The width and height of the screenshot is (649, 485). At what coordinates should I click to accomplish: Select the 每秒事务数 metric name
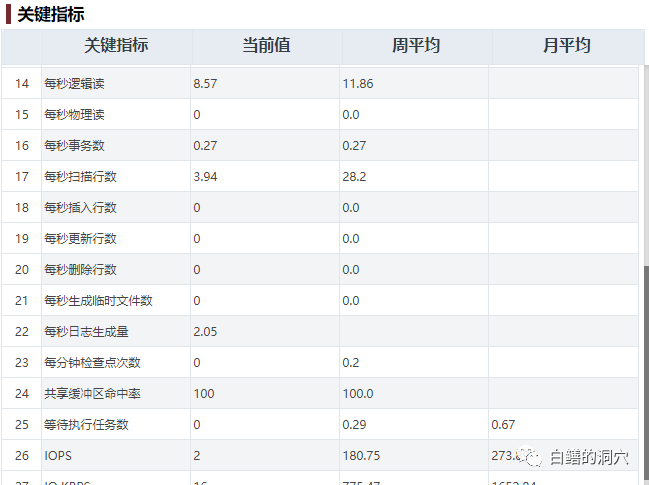[x=75, y=146]
